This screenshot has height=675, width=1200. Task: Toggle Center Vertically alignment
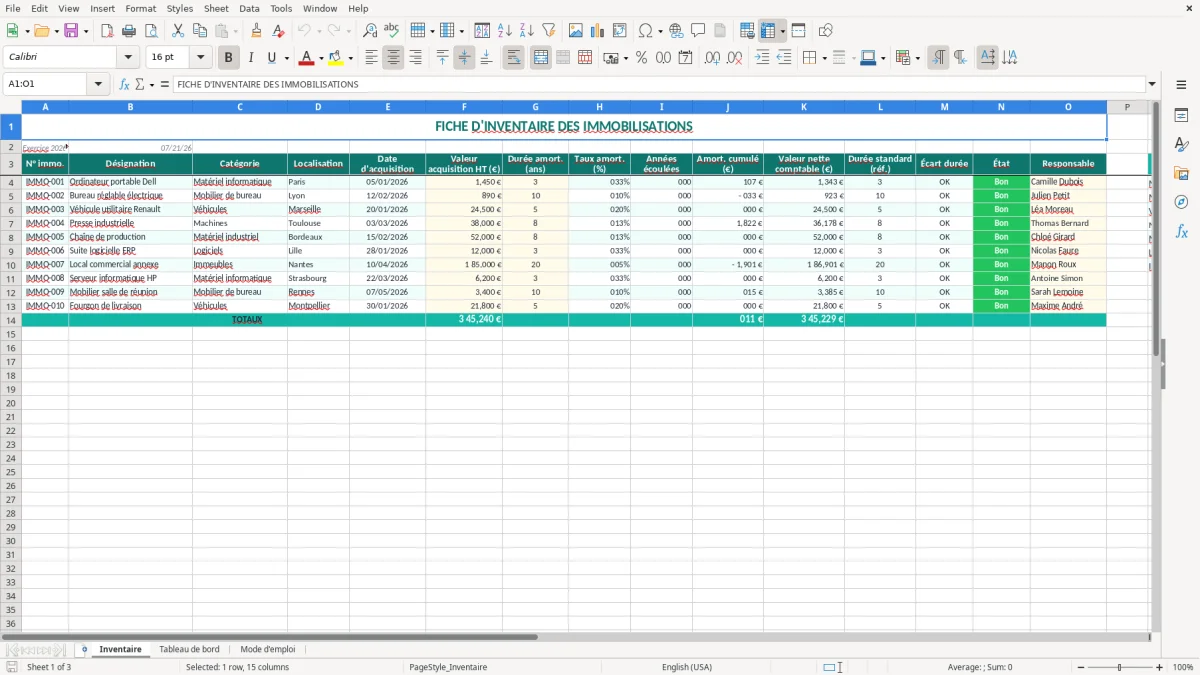click(464, 58)
